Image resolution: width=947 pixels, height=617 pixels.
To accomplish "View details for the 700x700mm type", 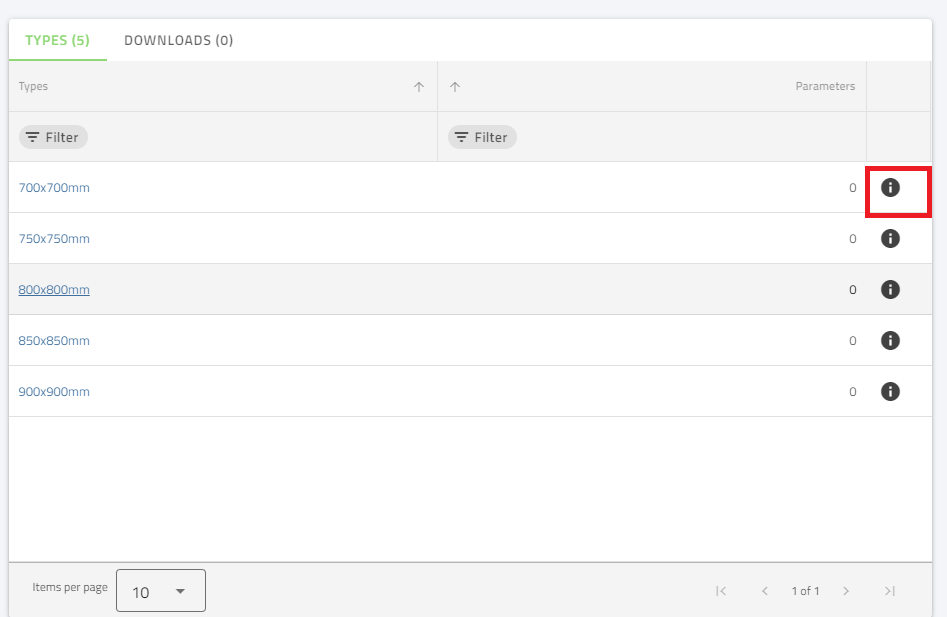I will coord(890,187).
